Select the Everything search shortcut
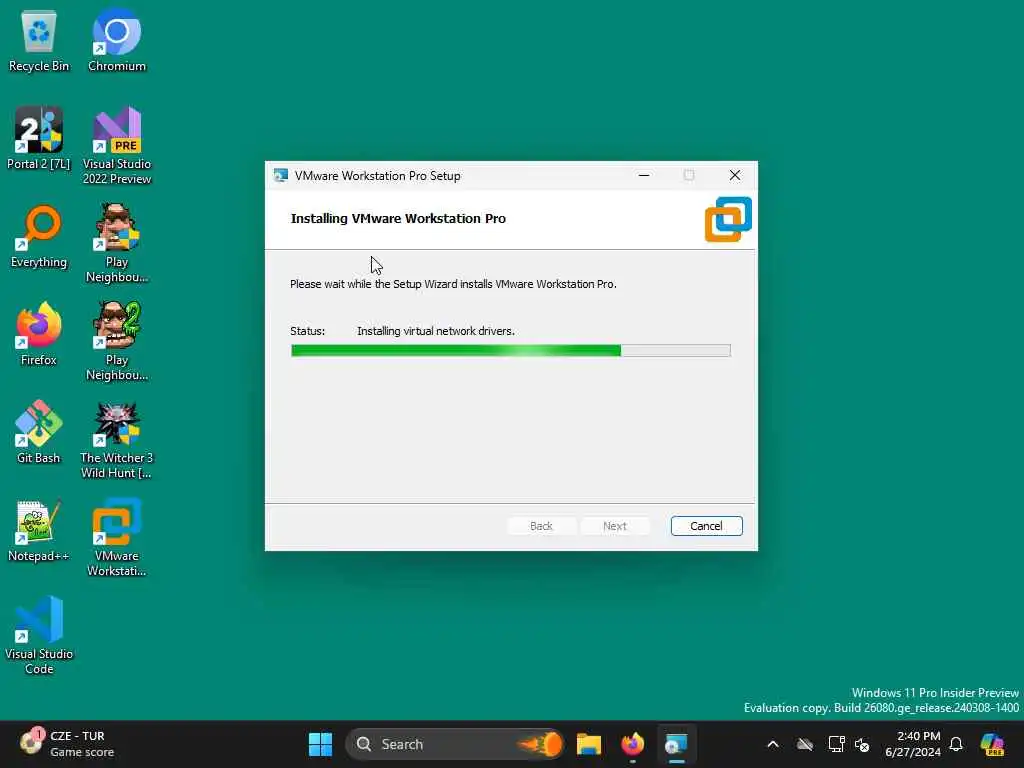 click(x=39, y=237)
